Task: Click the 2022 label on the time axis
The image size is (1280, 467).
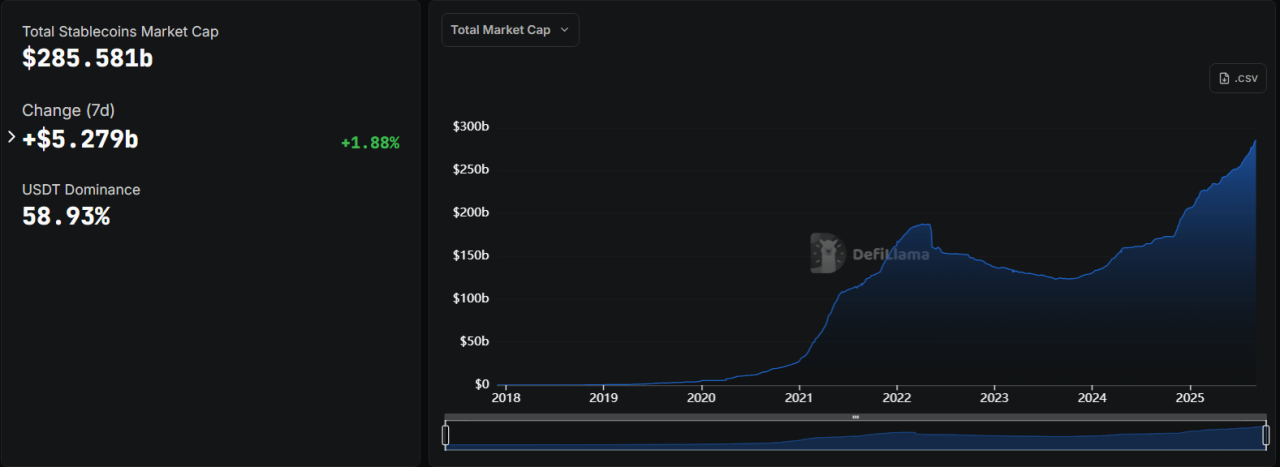Action: click(x=897, y=398)
